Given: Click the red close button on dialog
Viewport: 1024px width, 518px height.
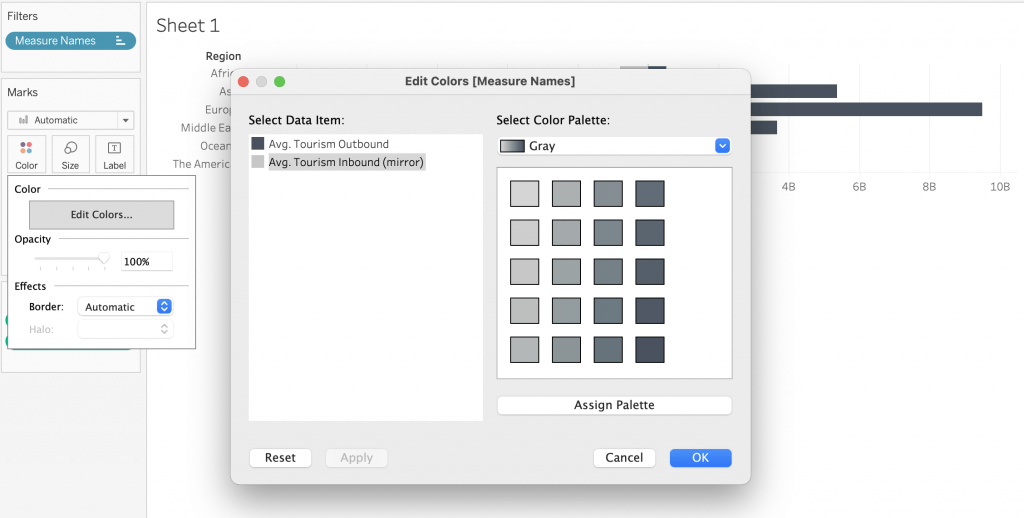Looking at the screenshot, I should (x=243, y=81).
